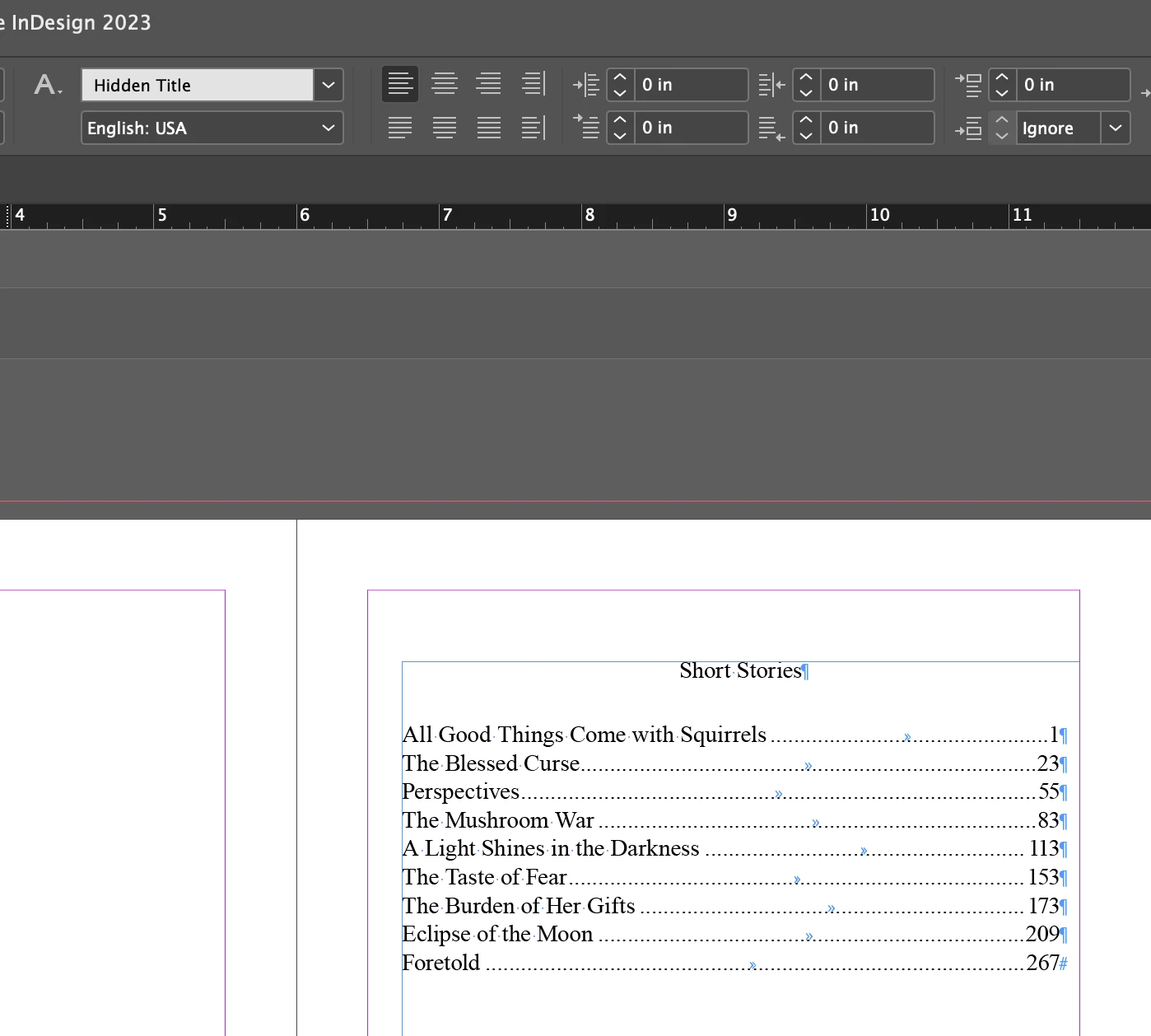Click the Right Indent 0 in field
The height and width of the screenshot is (1036, 1151).
878,85
